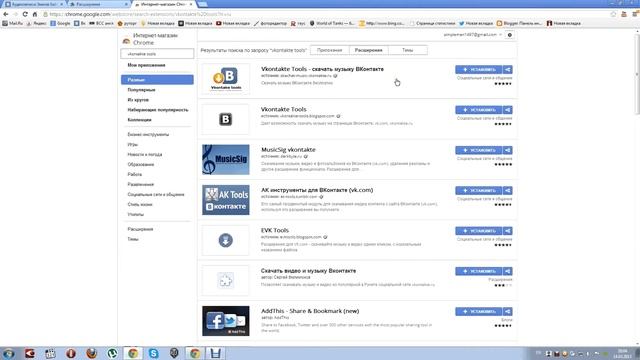Open the Windows Start menu orb
Viewport: 640px width, 360px height.
(9, 353)
